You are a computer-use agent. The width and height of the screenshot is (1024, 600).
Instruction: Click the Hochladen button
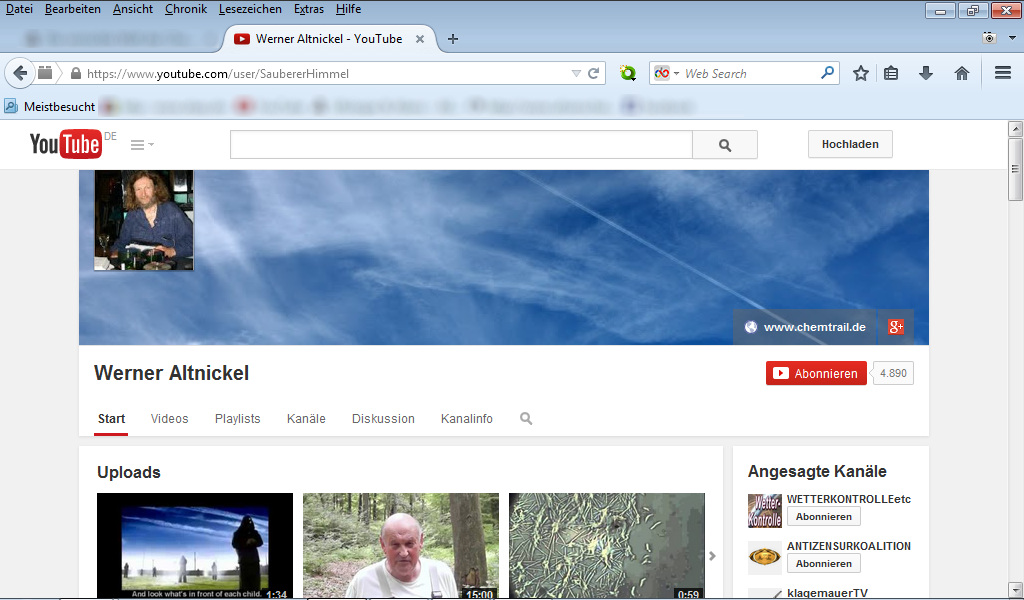point(850,144)
